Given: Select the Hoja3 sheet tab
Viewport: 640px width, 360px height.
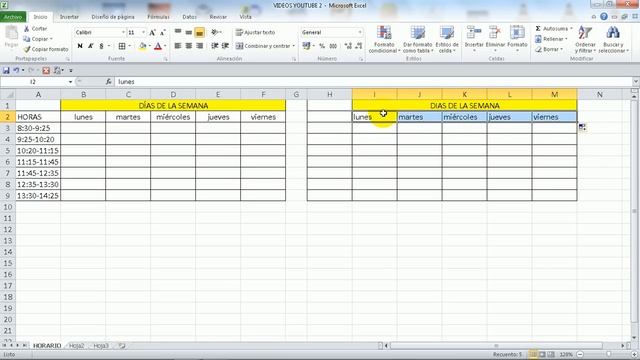Looking at the screenshot, I should tap(101, 346).
